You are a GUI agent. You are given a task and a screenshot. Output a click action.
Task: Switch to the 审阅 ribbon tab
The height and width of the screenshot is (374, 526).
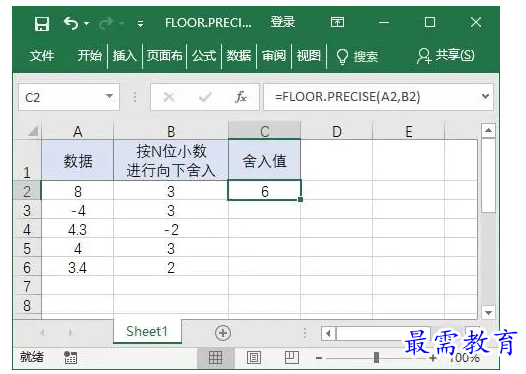pyautogui.click(x=274, y=56)
